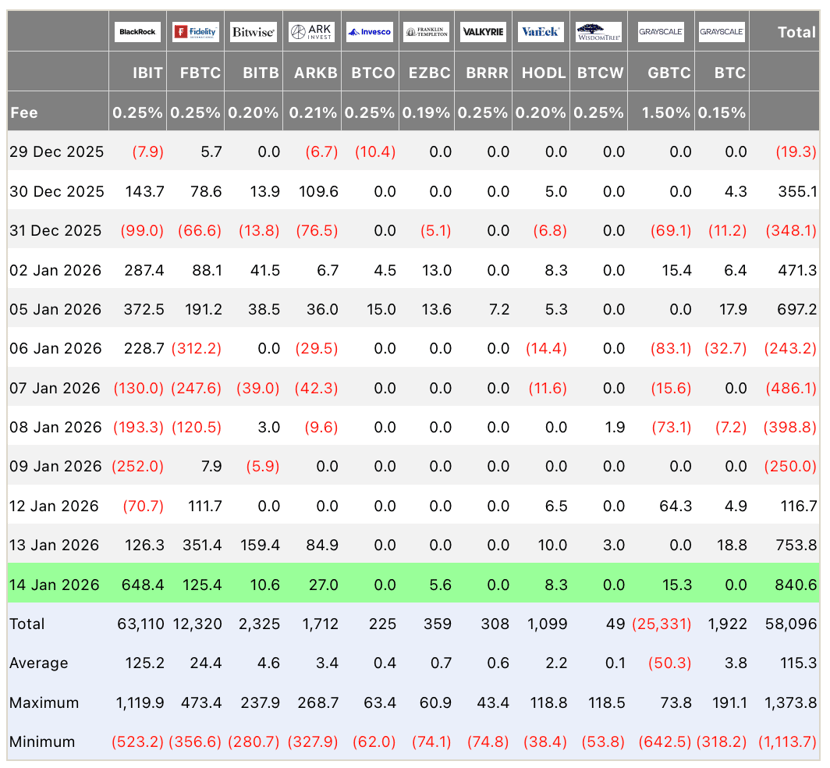Click the ARK Invest logo
The height and width of the screenshot is (768, 830).
click(x=312, y=32)
